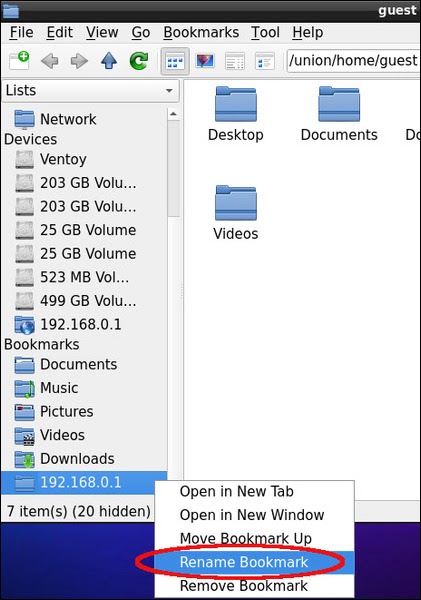Select the Videos folder in file pane
This screenshot has height=600, width=421.
click(236, 213)
